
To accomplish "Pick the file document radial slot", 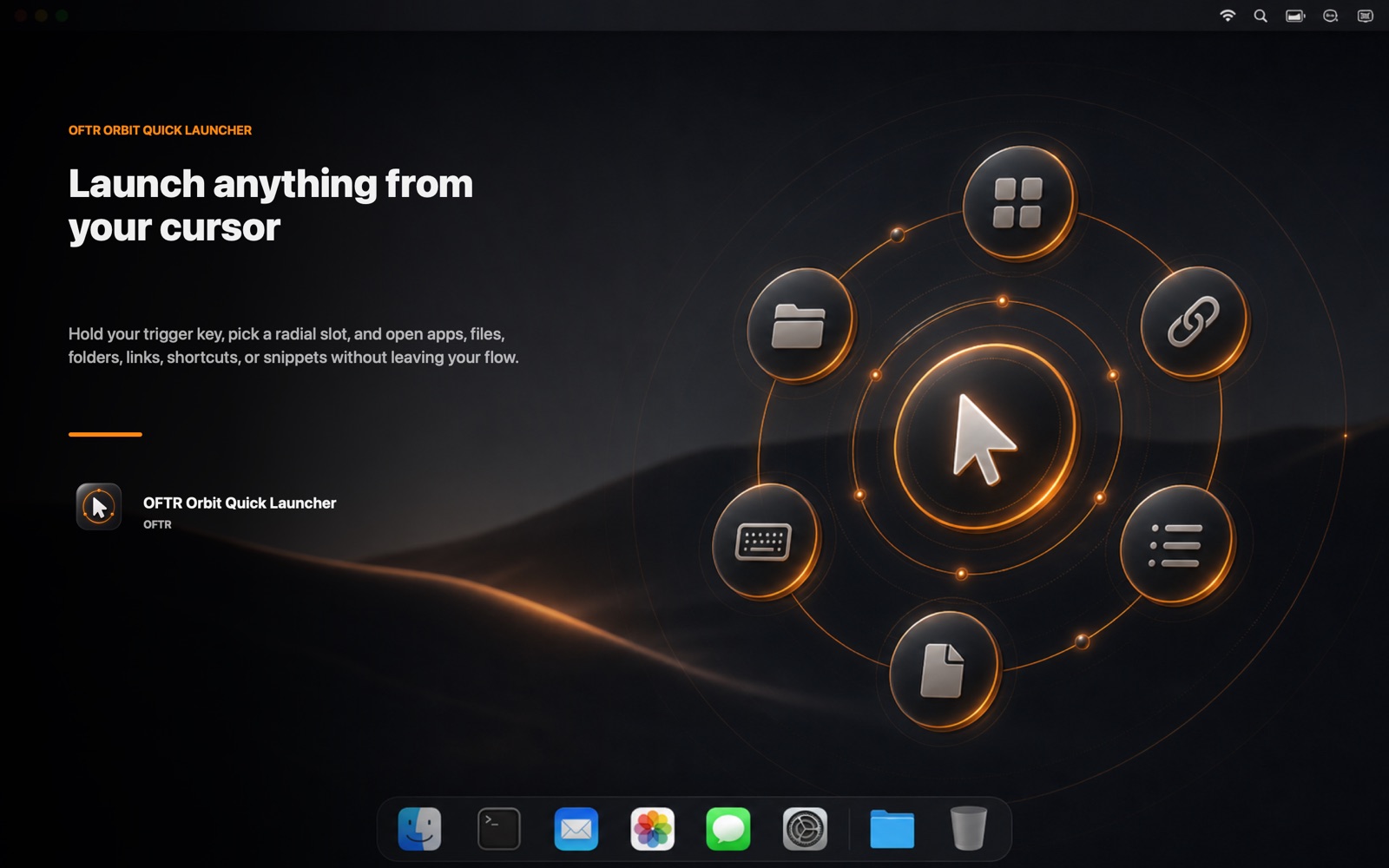I will (x=944, y=669).
